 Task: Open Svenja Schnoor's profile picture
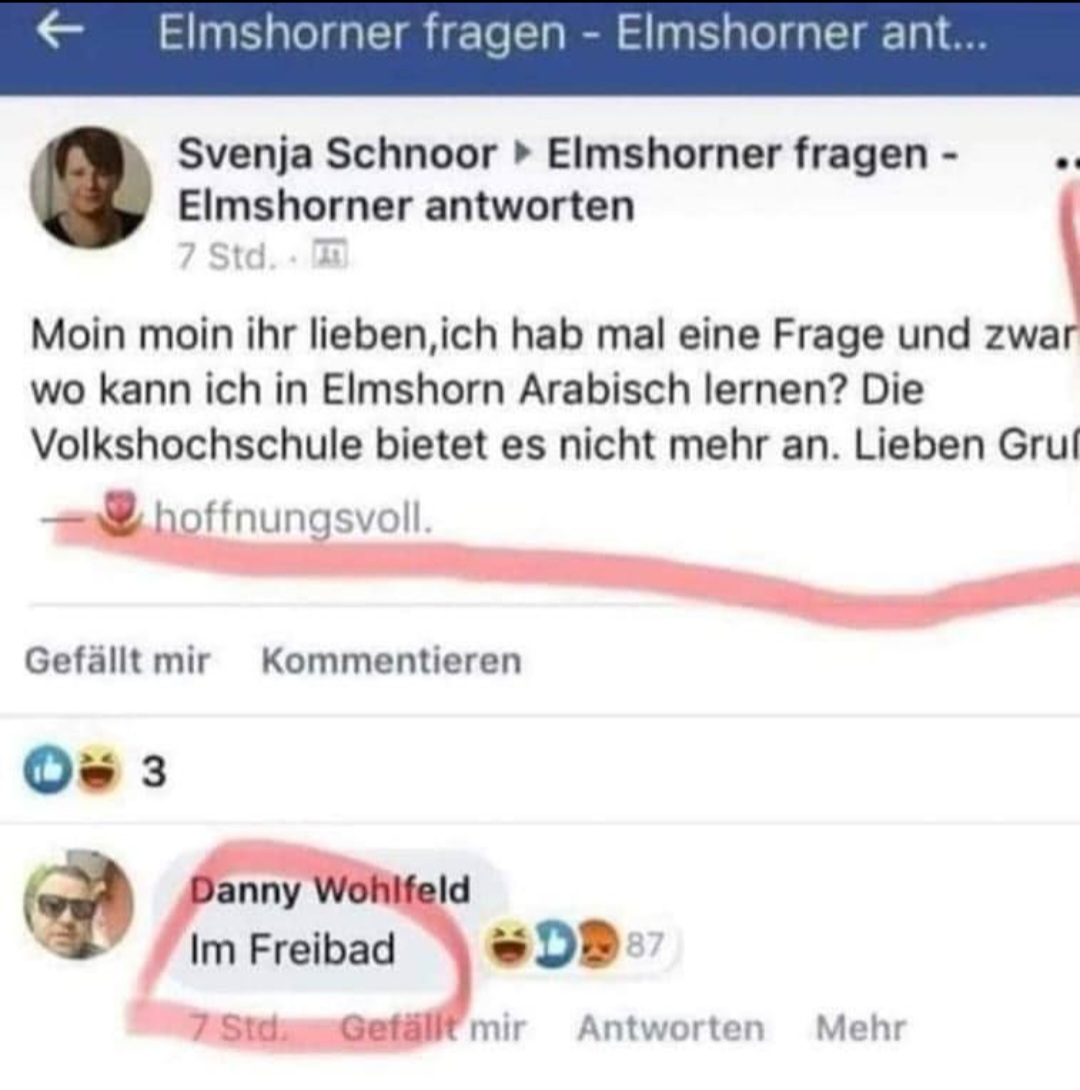pos(90,188)
